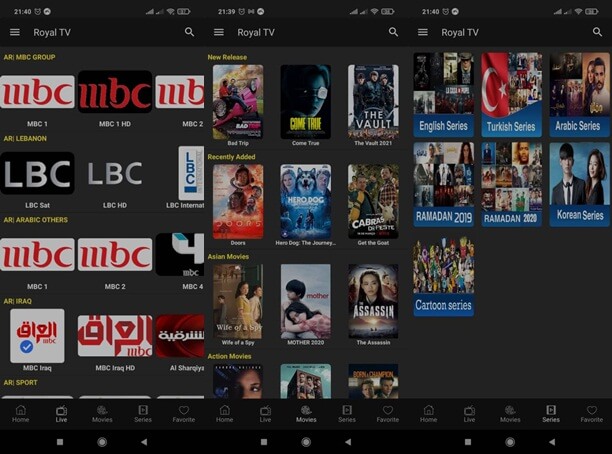Select Live tab in left screen
The height and width of the screenshot is (454, 612).
pos(61,414)
